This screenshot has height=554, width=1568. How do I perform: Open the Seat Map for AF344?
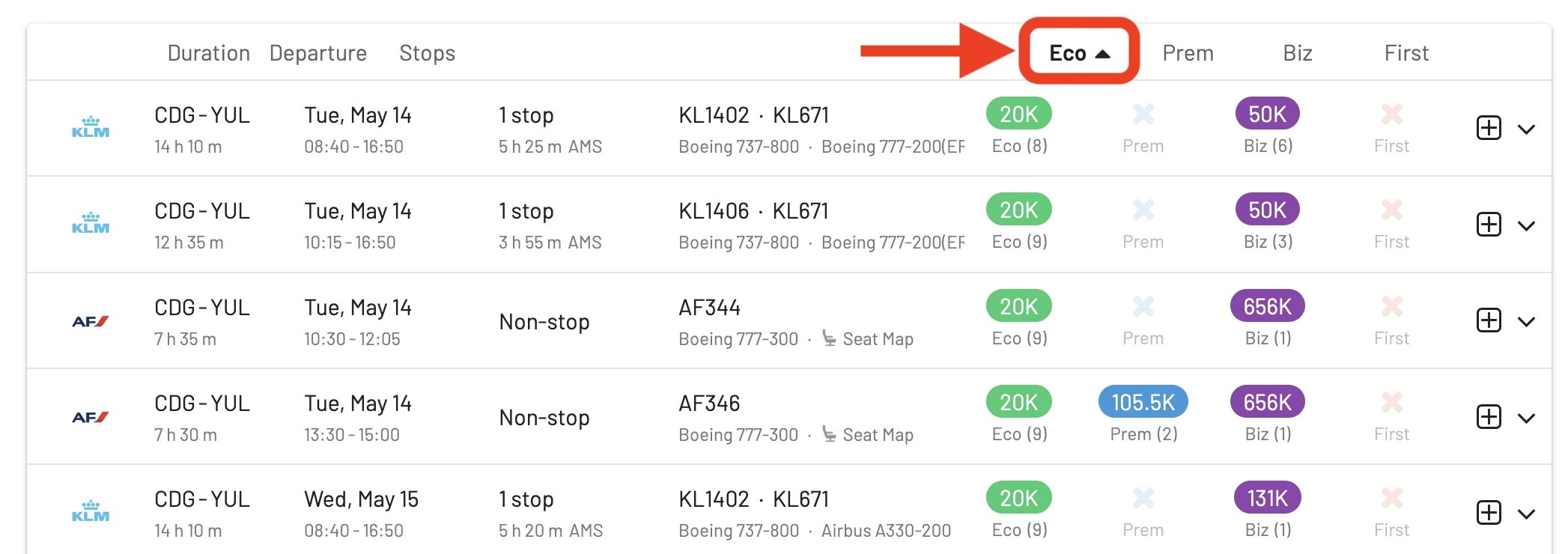[x=868, y=339]
